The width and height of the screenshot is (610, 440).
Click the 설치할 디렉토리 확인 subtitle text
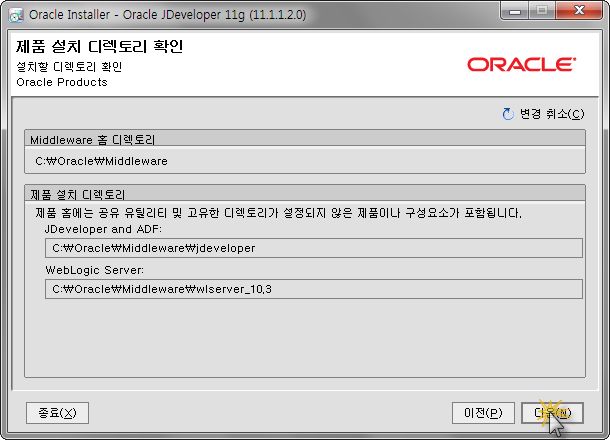(x=69, y=67)
